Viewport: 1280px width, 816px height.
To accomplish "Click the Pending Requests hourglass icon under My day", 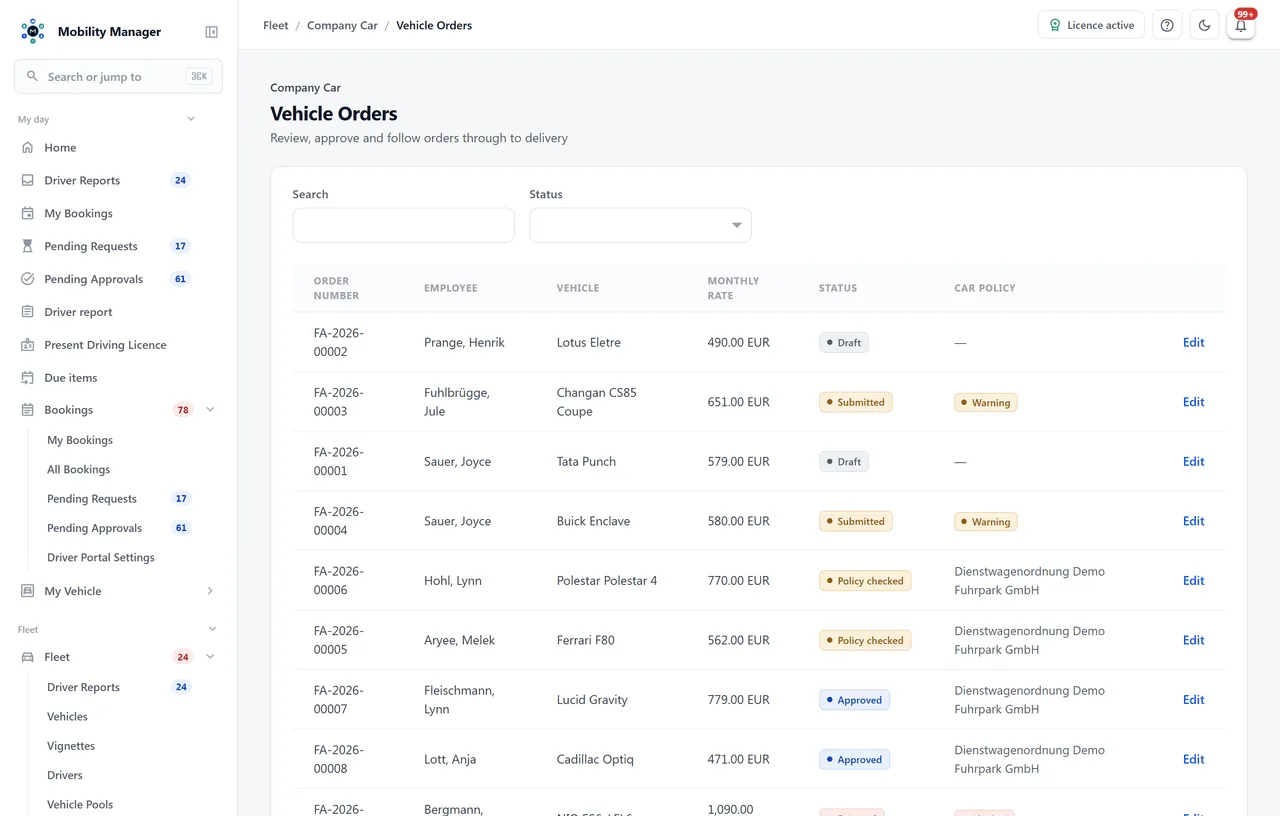I will coord(28,246).
